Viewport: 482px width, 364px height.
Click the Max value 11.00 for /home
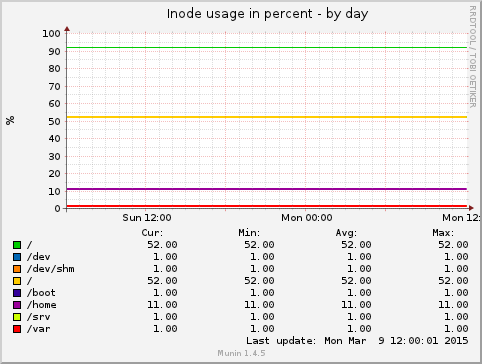click(x=453, y=305)
